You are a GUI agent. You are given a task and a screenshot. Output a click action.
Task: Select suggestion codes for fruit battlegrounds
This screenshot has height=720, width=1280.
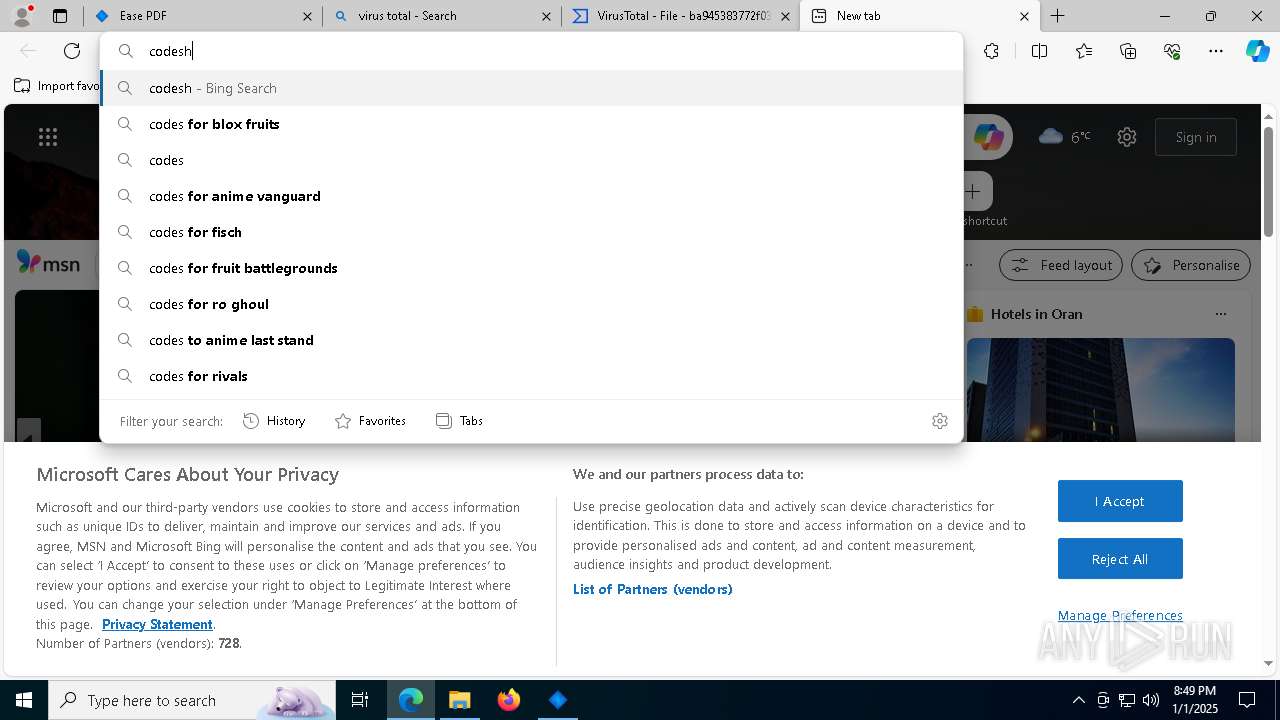coord(532,268)
